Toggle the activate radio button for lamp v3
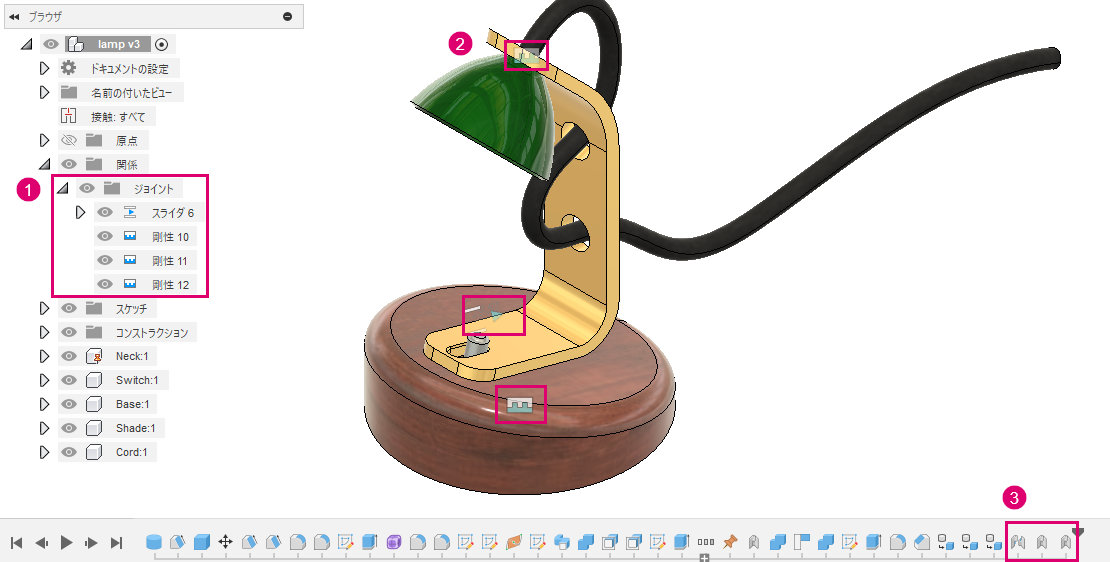This screenshot has width=1110, height=562. [161, 44]
